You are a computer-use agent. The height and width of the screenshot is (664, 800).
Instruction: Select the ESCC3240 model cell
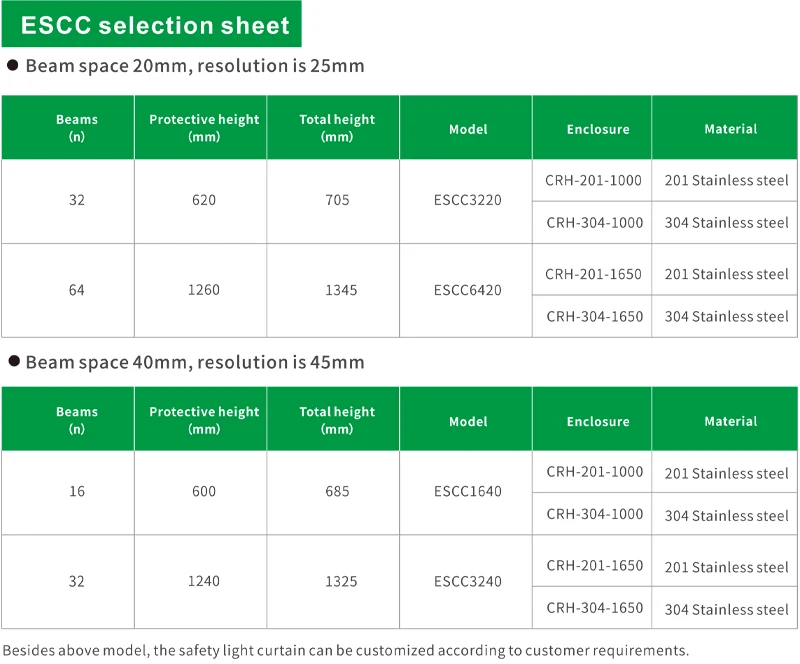point(467,581)
